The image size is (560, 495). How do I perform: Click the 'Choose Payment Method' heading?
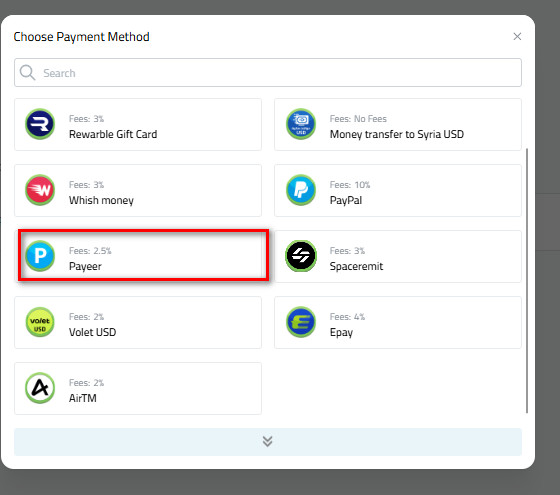pyautogui.click(x=81, y=37)
